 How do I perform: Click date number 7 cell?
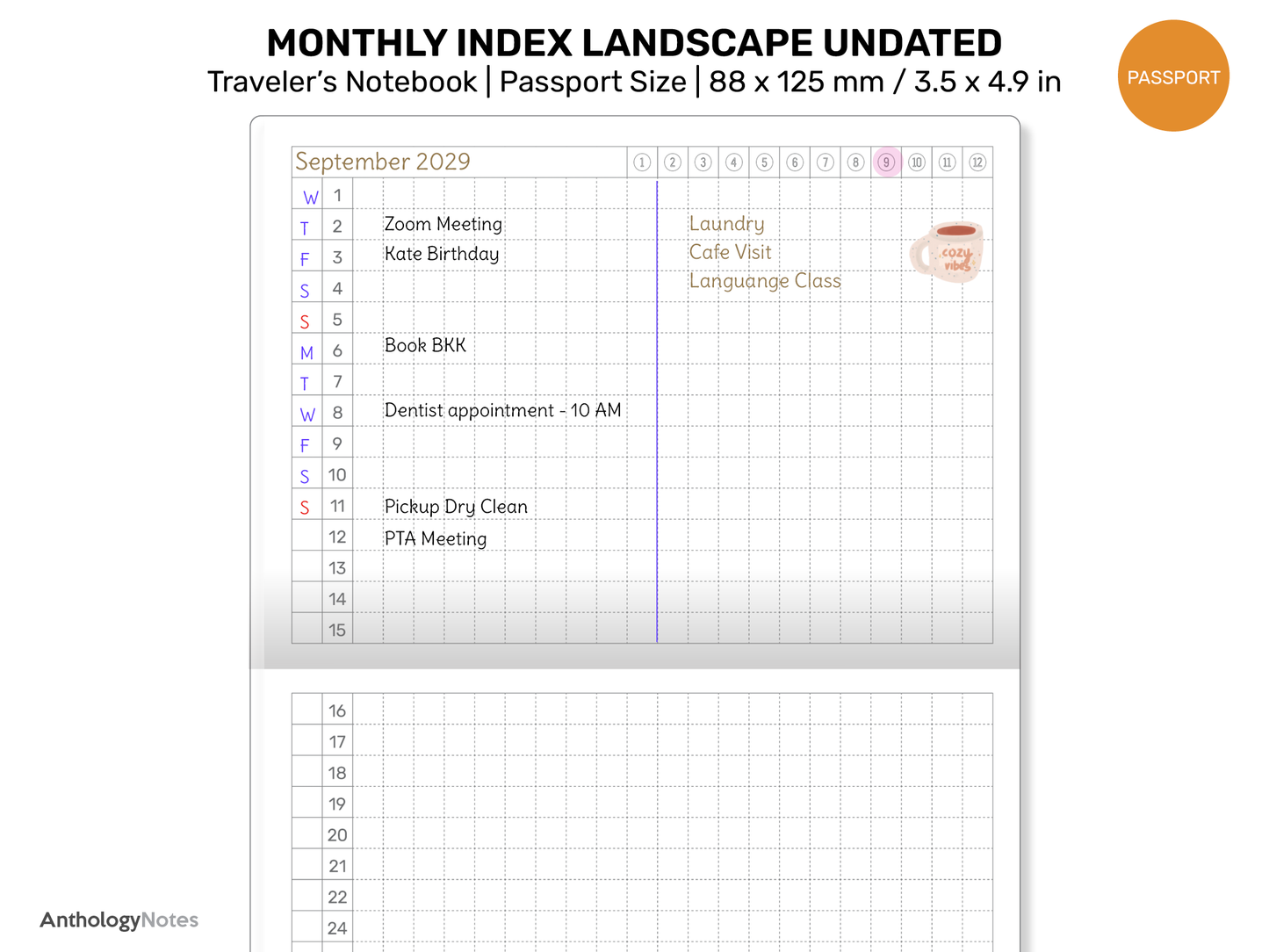(337, 382)
